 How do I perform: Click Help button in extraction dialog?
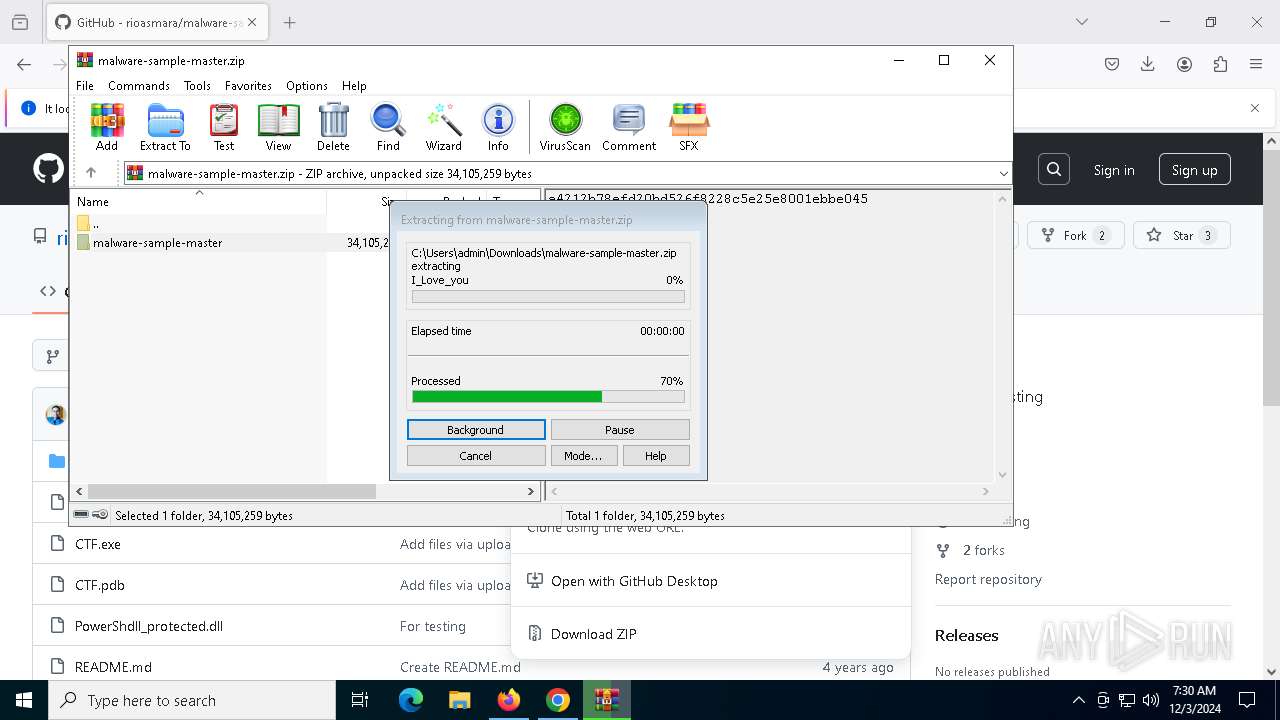click(x=656, y=456)
